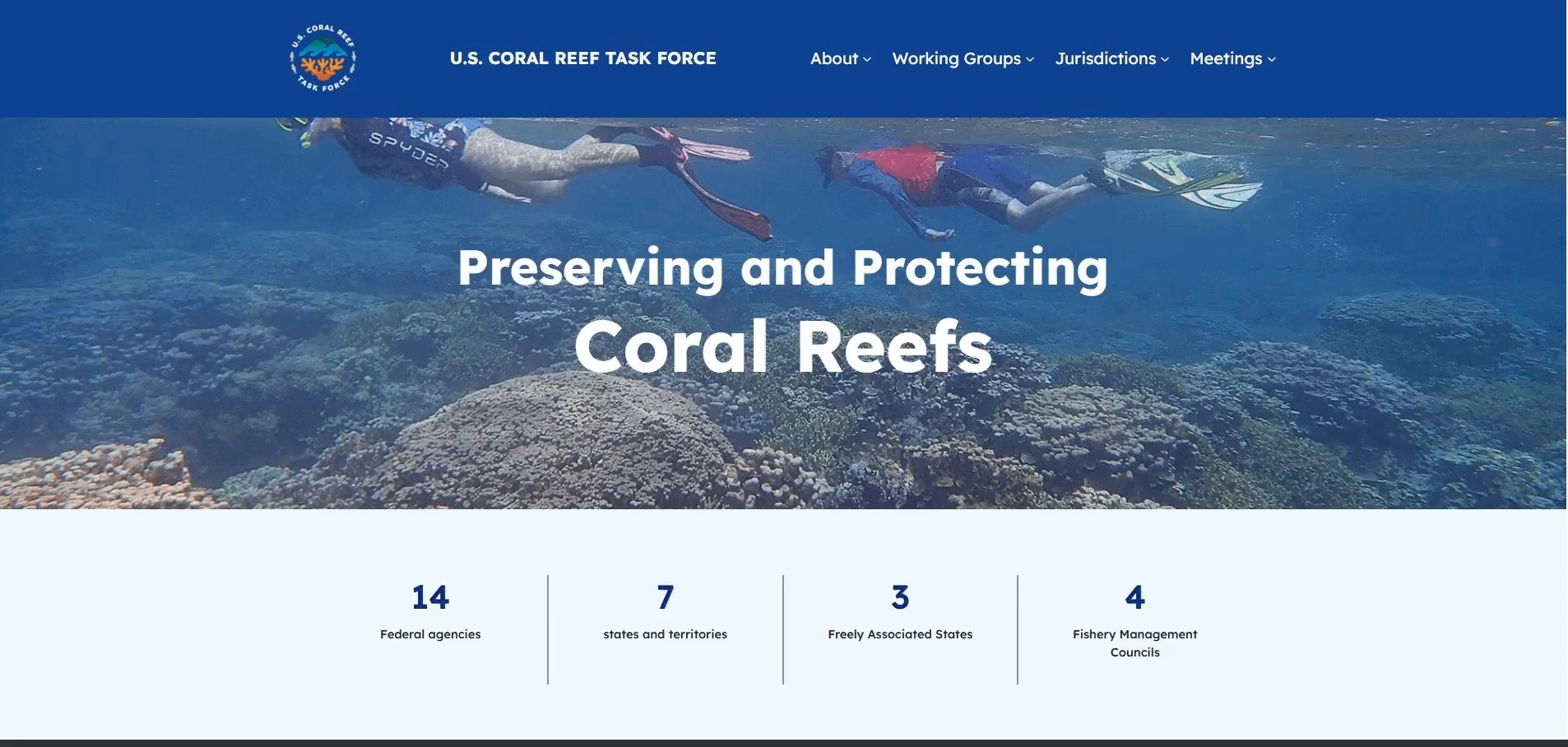Click the U.S. Coral Reef Task Force logo
Viewport: 1568px width, 747px height.
click(x=322, y=58)
